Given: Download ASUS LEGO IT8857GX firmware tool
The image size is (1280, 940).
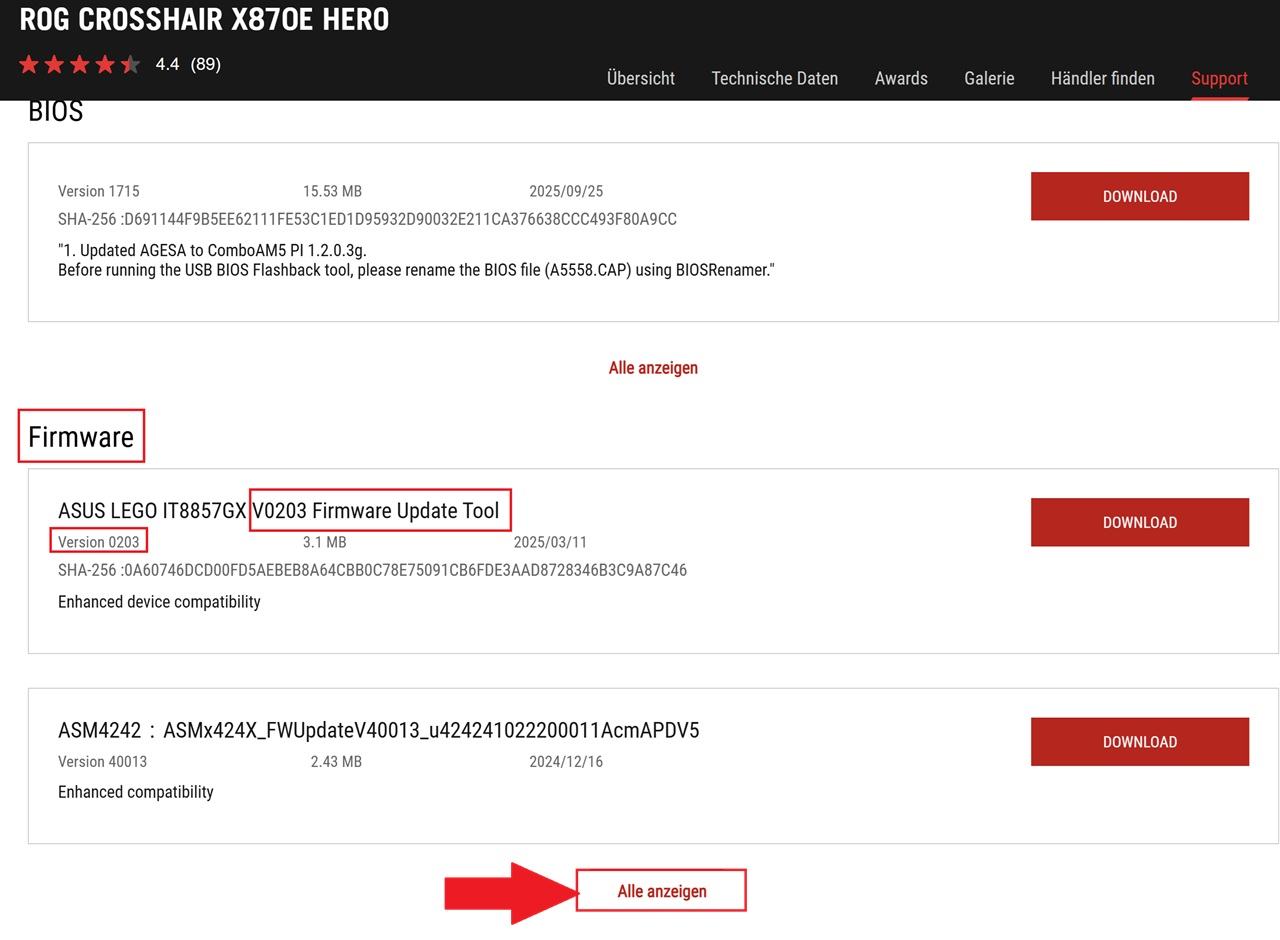Looking at the screenshot, I should 1140,522.
